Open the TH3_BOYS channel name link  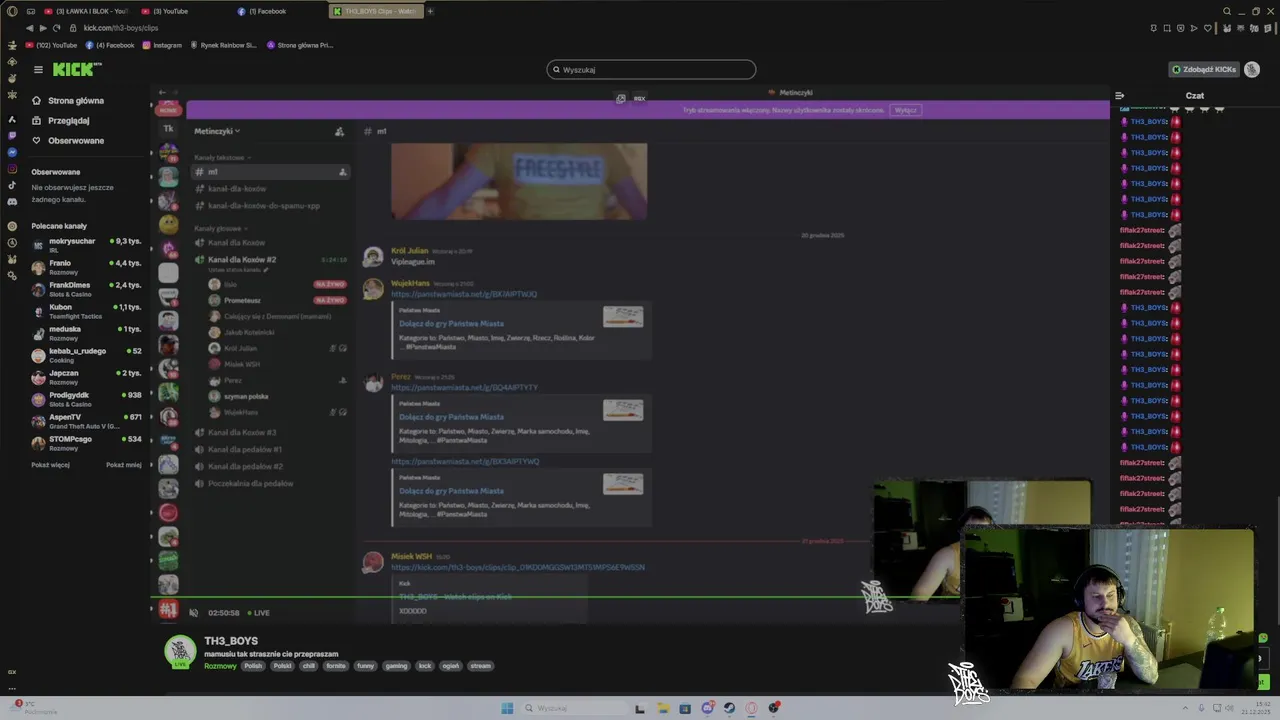tap(231, 641)
